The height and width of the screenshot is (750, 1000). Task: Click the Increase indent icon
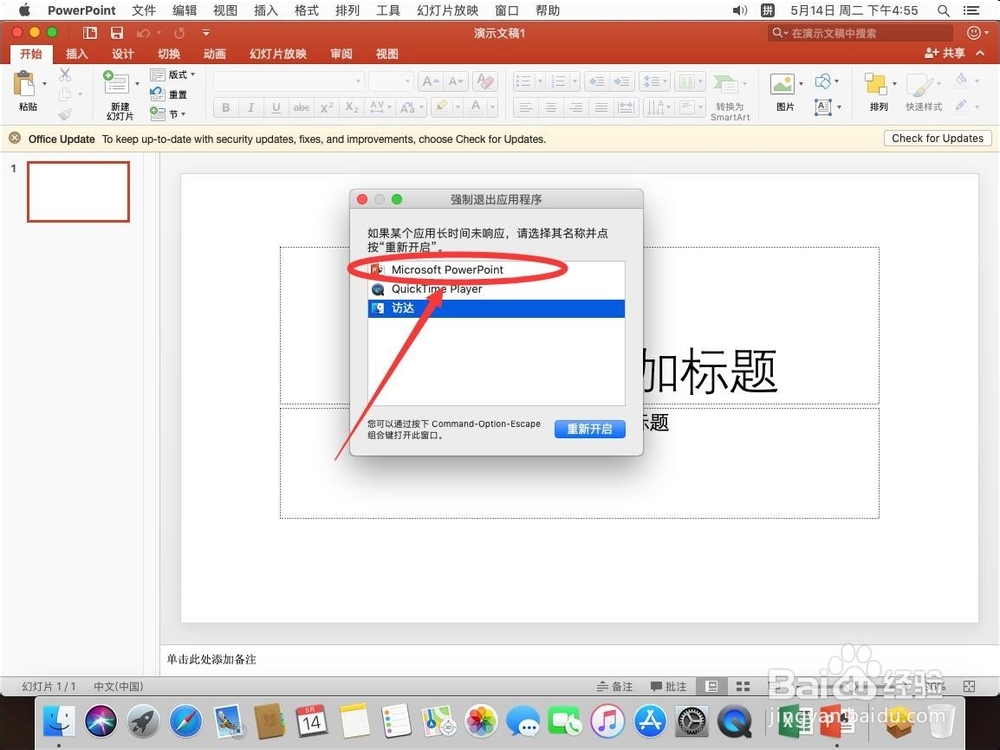tap(622, 81)
